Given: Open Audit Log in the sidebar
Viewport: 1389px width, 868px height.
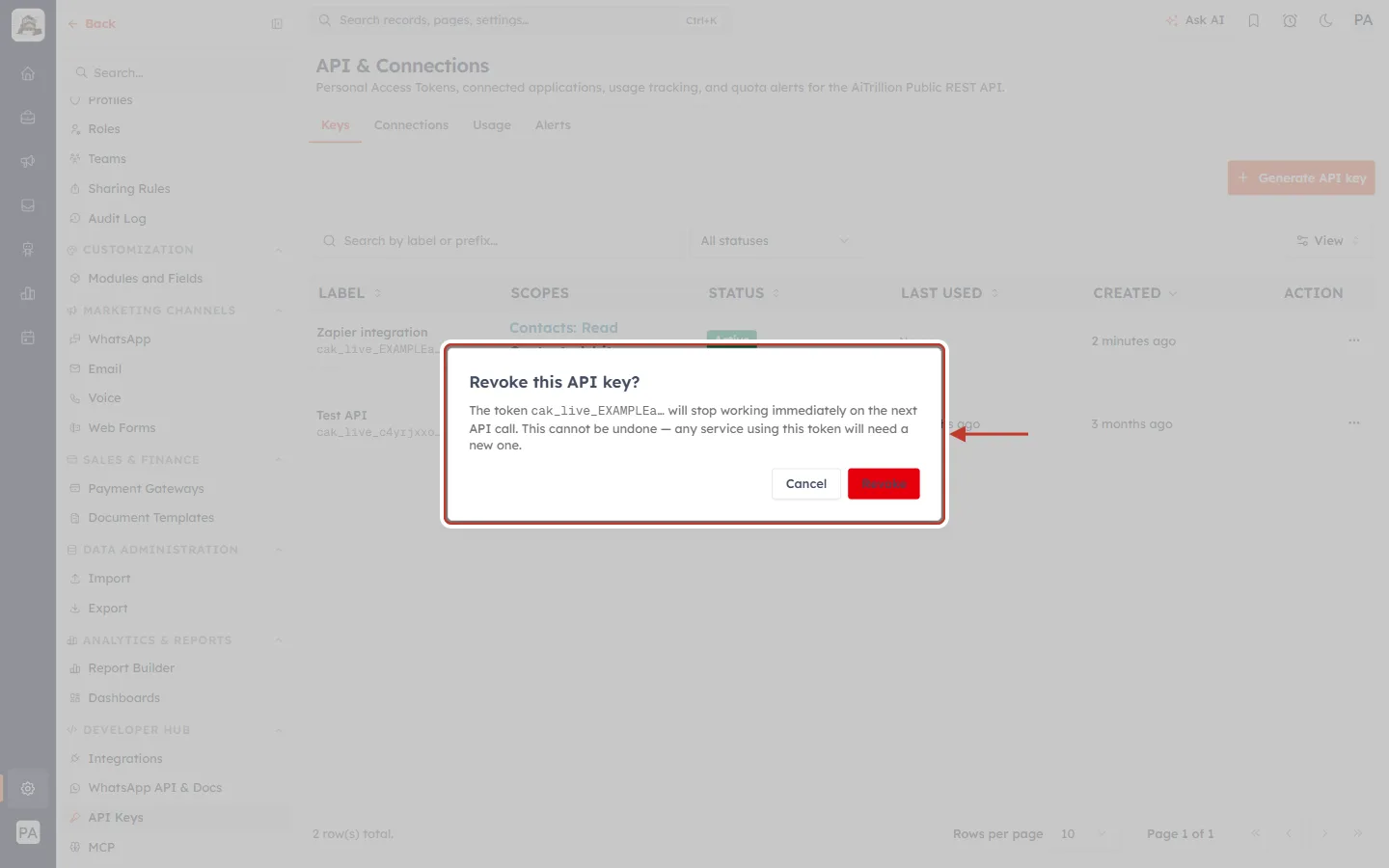Looking at the screenshot, I should tap(117, 219).
